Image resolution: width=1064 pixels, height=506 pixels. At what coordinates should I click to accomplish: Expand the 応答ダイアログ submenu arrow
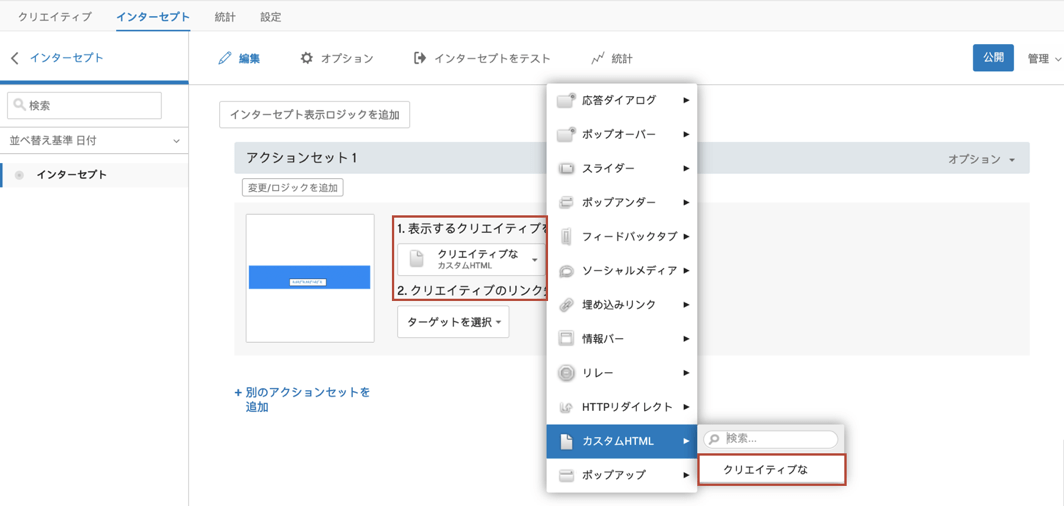pyautogui.click(x=687, y=100)
